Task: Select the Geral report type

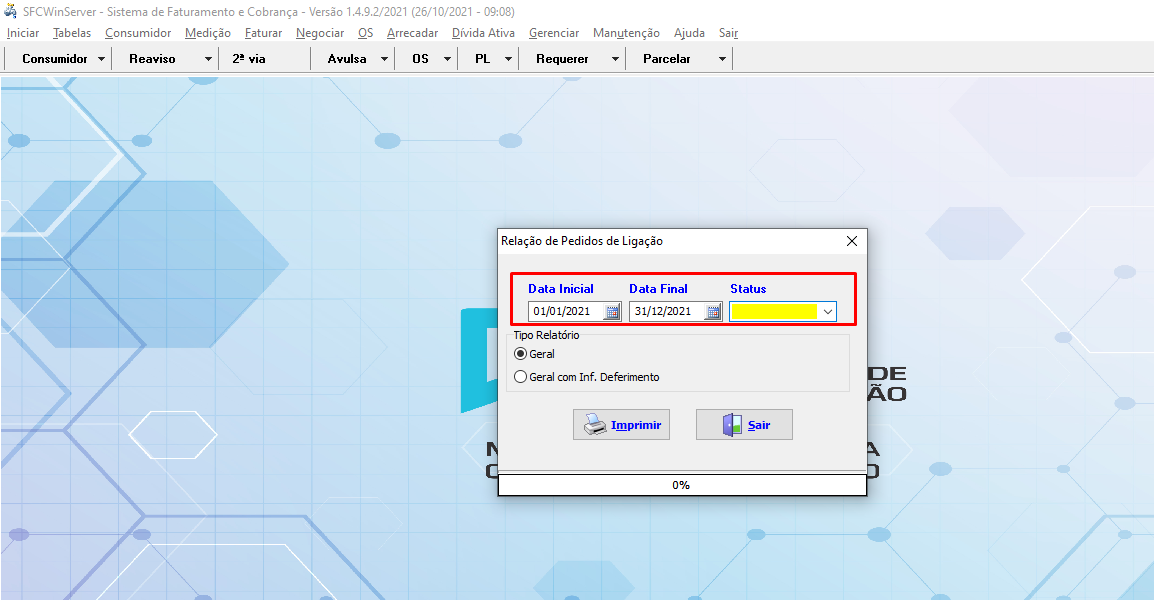Action: tap(520, 354)
